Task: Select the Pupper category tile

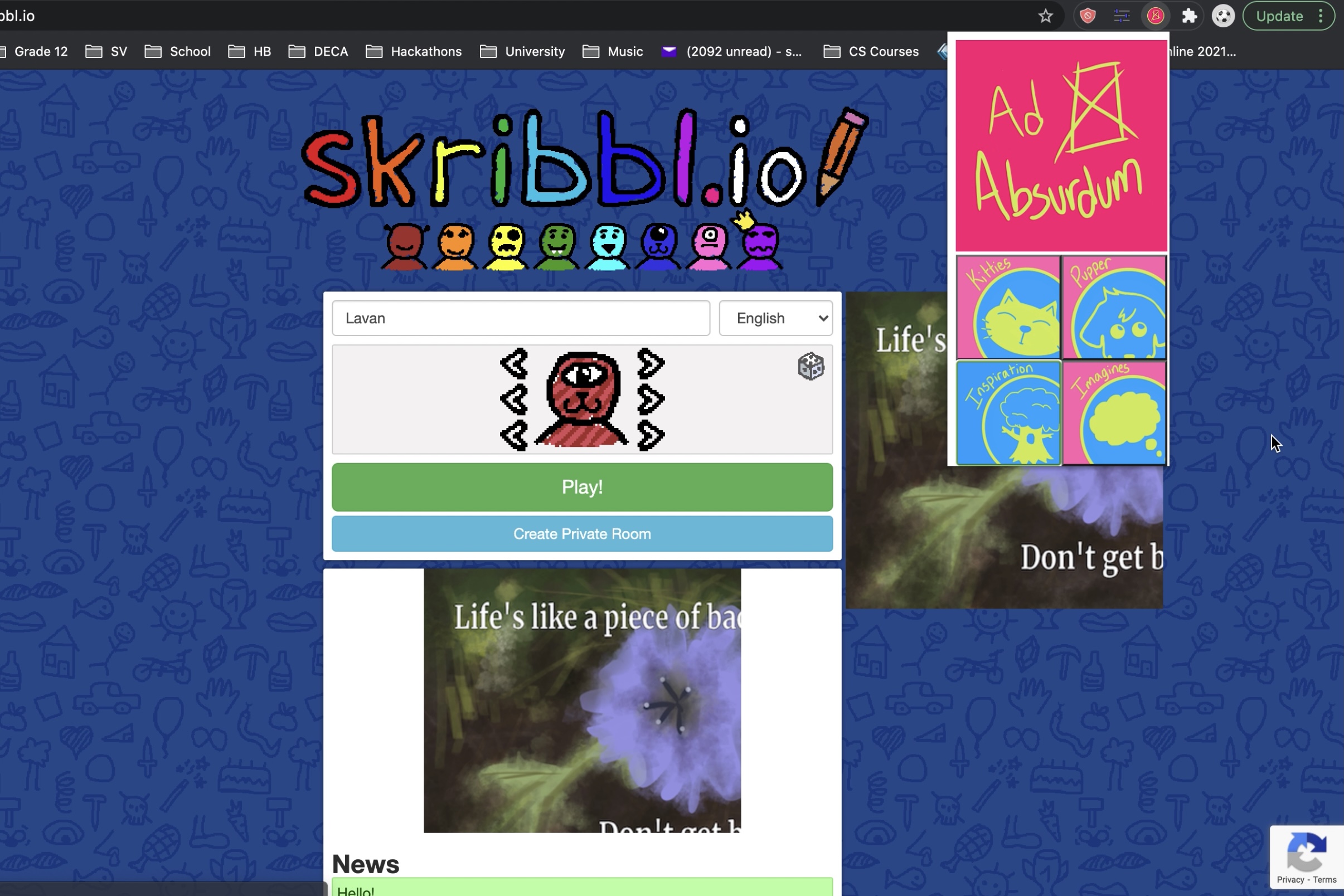Action: point(1114,308)
